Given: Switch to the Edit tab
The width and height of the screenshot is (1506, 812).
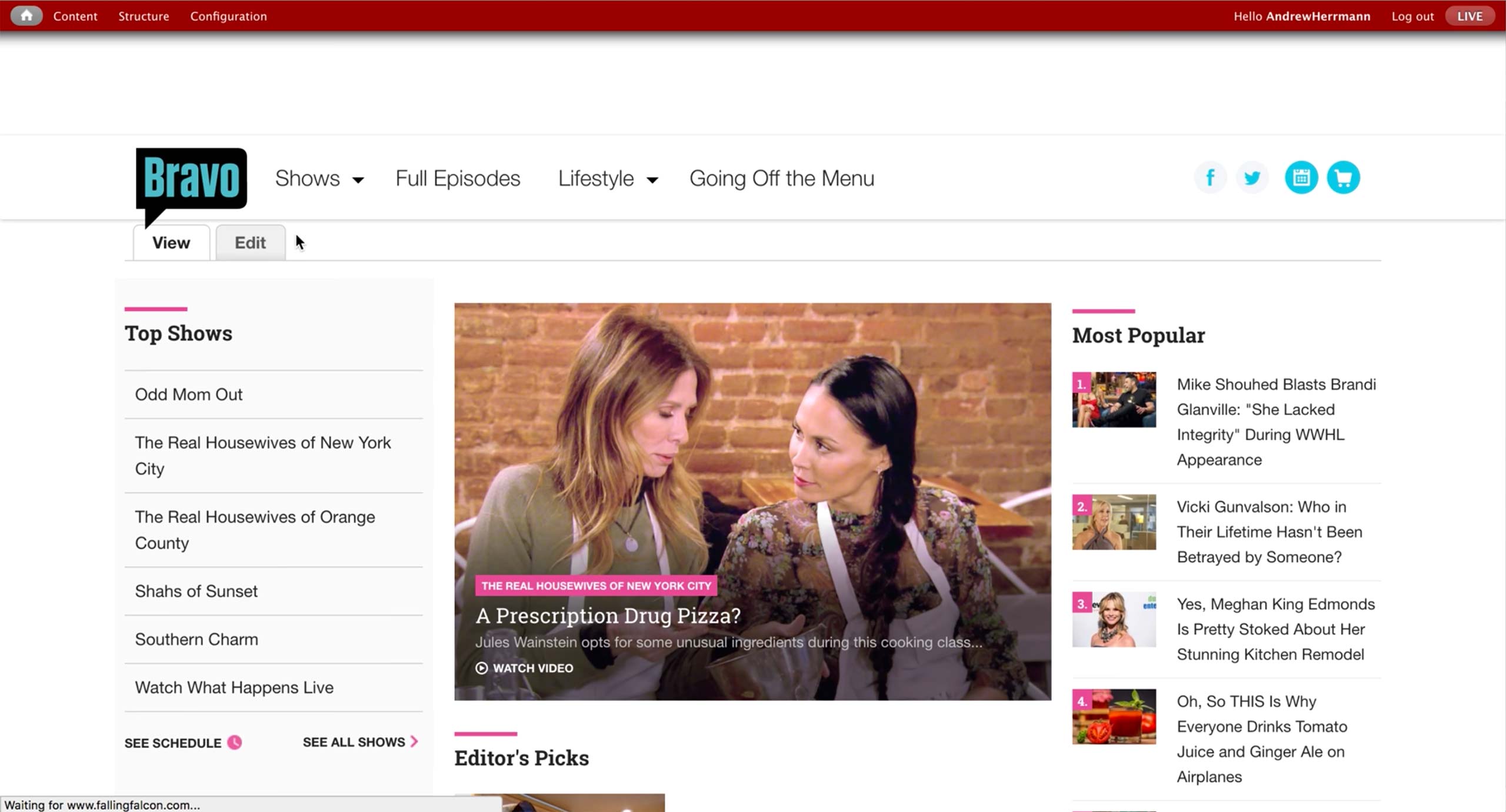Looking at the screenshot, I should click(250, 243).
